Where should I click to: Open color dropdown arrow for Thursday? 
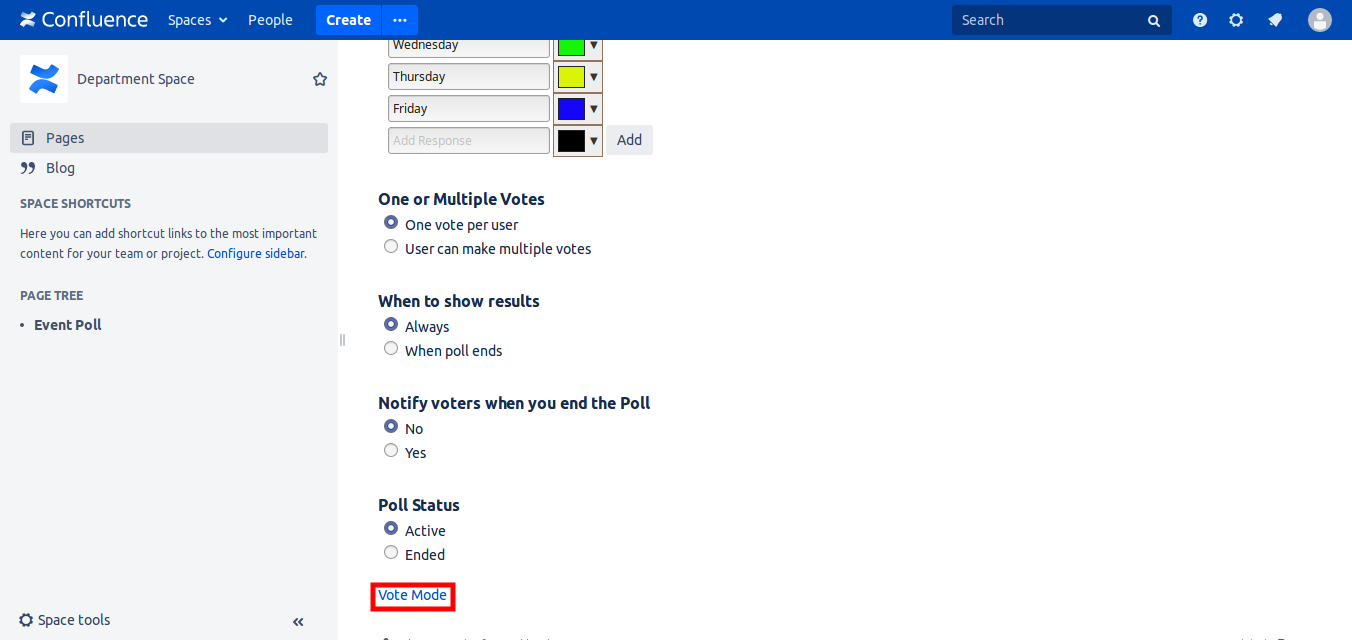point(593,77)
